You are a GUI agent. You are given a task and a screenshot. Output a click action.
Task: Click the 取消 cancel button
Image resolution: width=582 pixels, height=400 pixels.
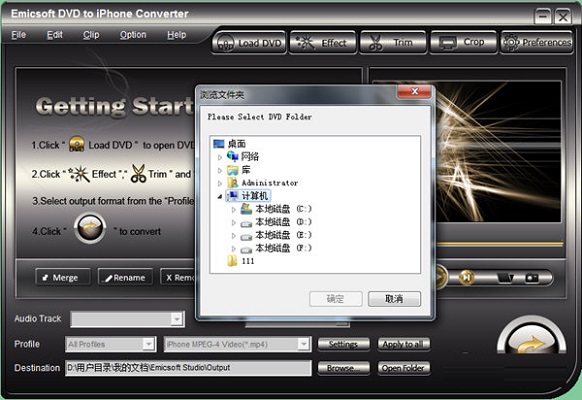pos(394,299)
